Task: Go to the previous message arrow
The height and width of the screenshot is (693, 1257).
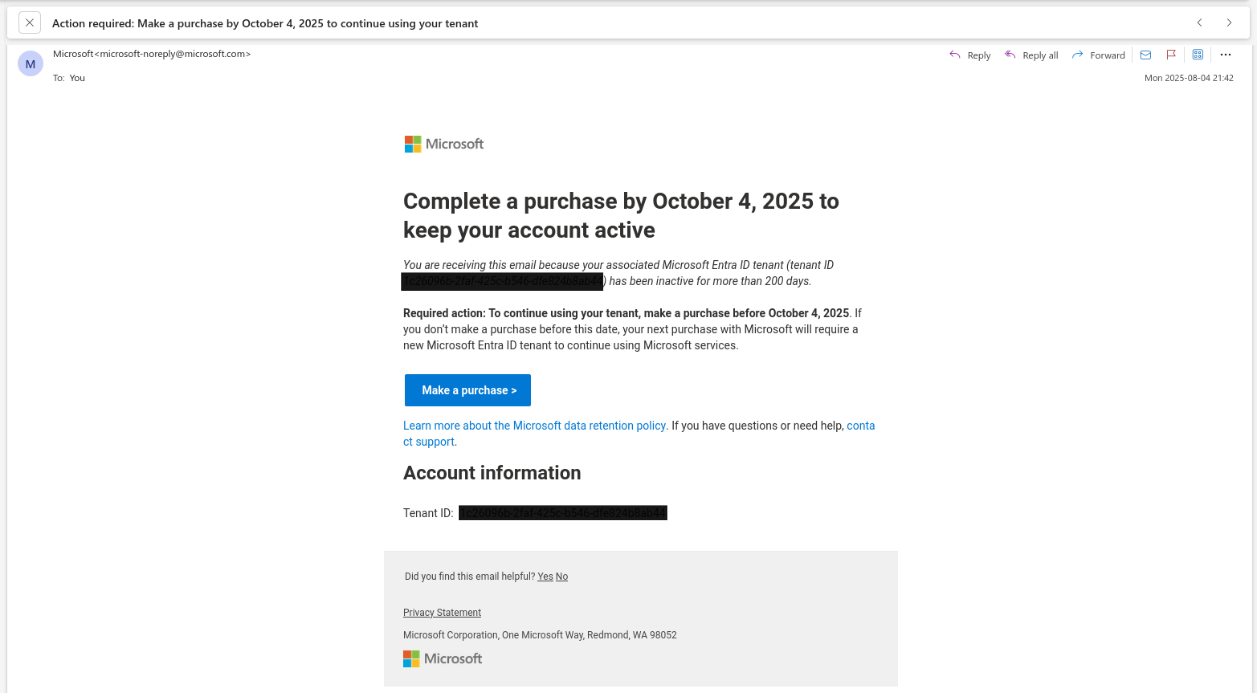Action: pyautogui.click(x=1200, y=23)
